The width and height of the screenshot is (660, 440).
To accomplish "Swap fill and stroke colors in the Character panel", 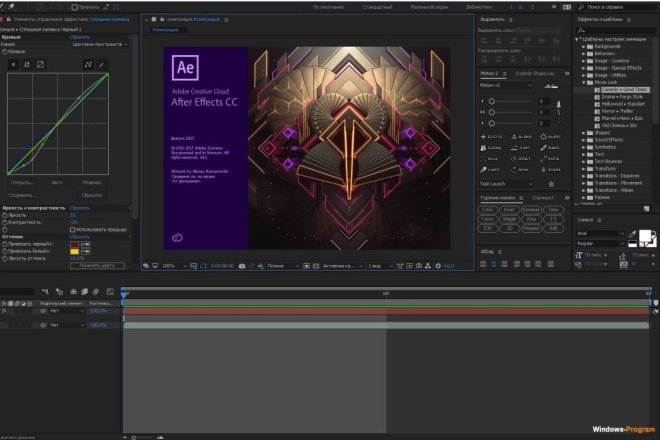I will click(652, 232).
